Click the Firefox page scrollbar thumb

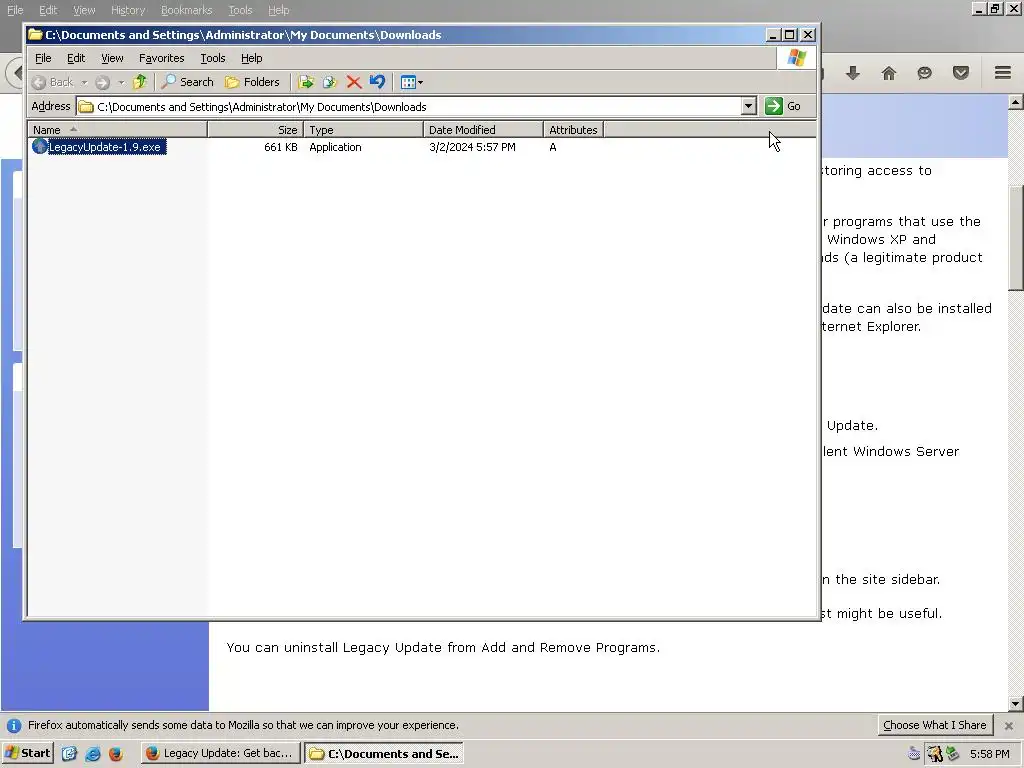[x=1015, y=238]
